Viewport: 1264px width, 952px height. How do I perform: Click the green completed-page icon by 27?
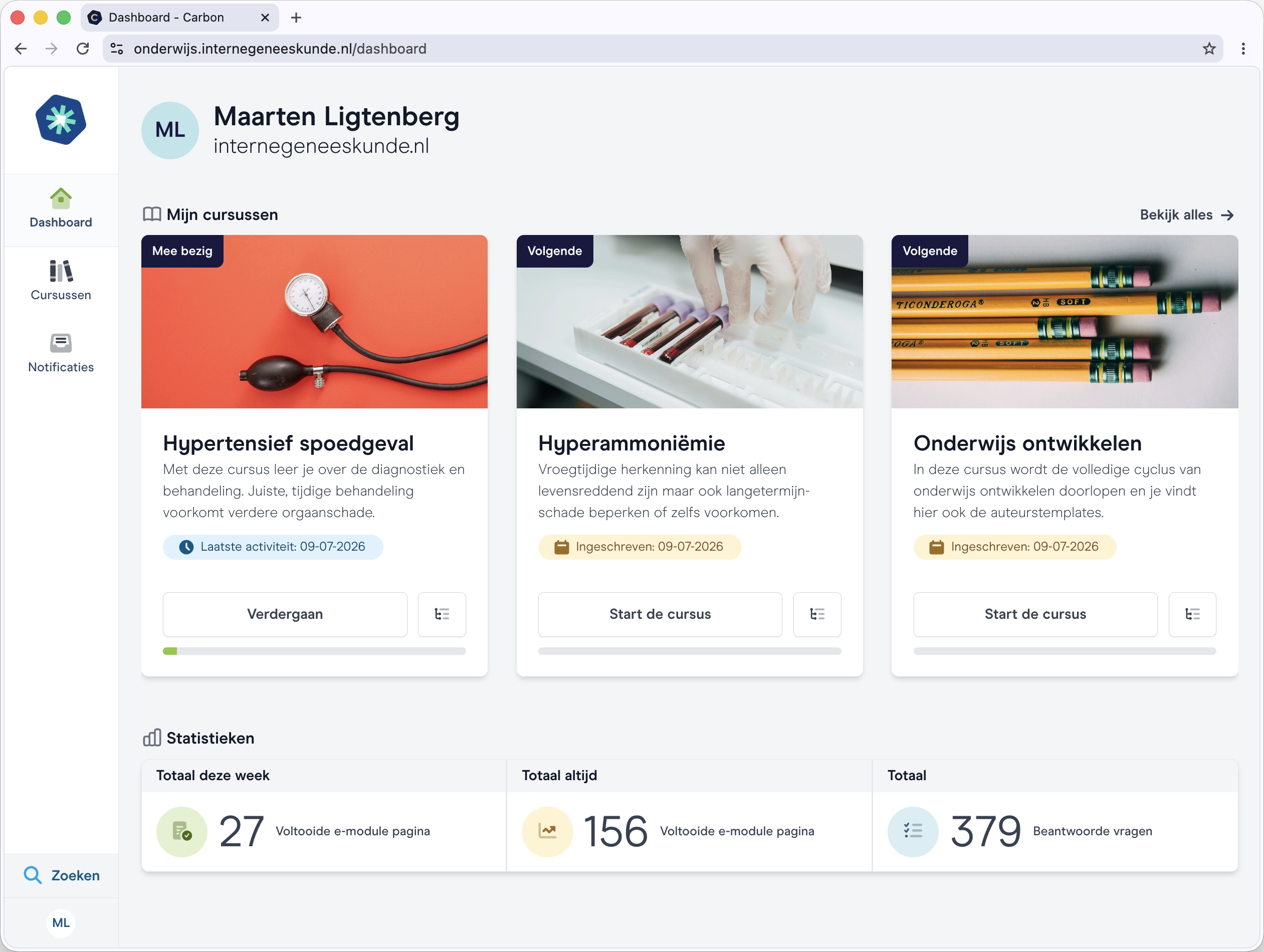point(182,831)
